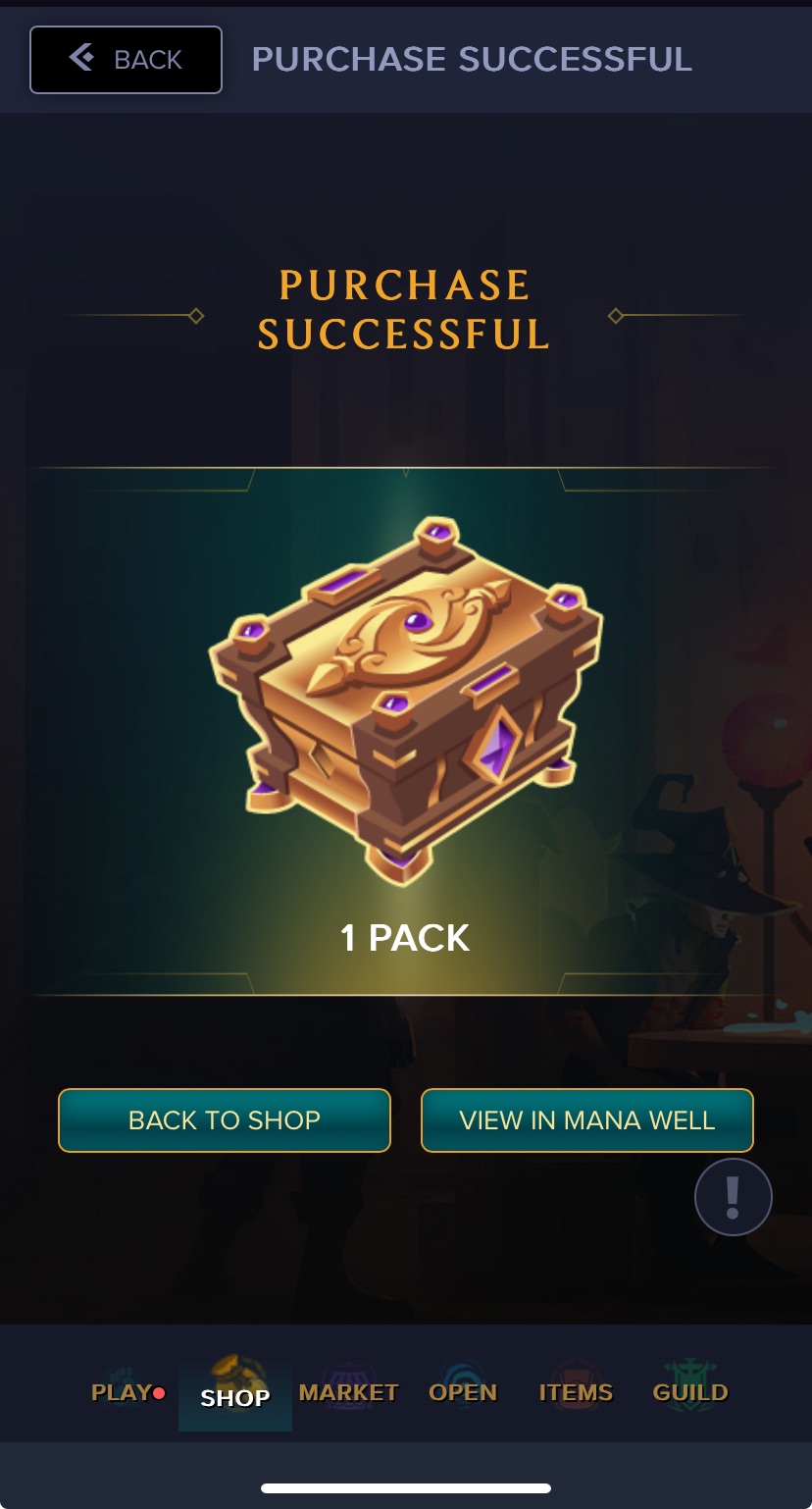
Task: Go to the MARKET tab
Action: click(x=348, y=1392)
